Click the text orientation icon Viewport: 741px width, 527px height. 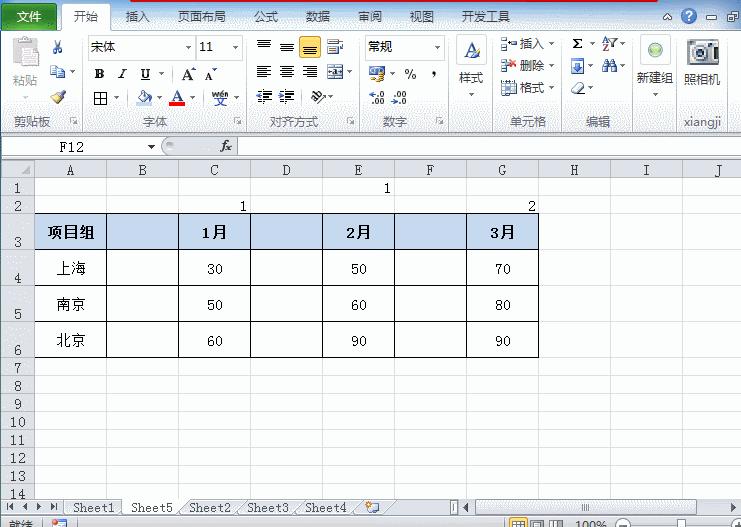coord(318,97)
